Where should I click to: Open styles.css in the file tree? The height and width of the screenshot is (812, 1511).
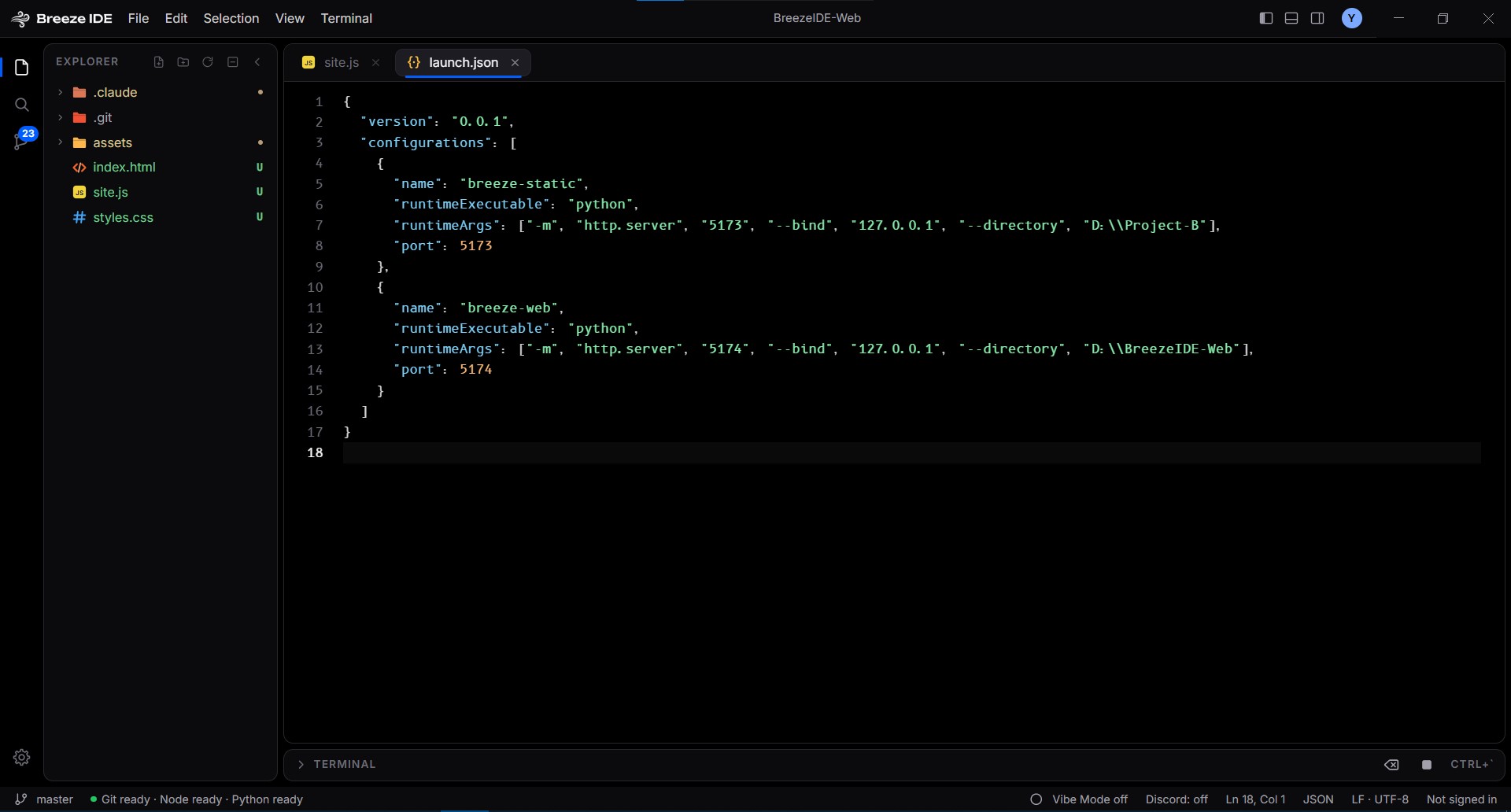[x=160, y=217]
